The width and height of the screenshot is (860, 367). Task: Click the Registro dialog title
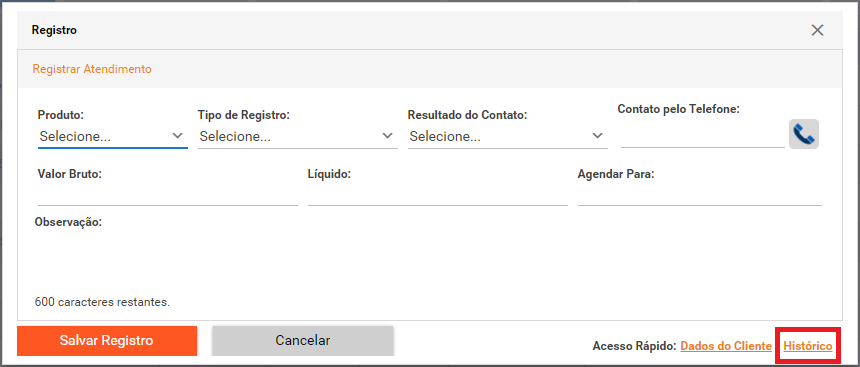coord(54,30)
